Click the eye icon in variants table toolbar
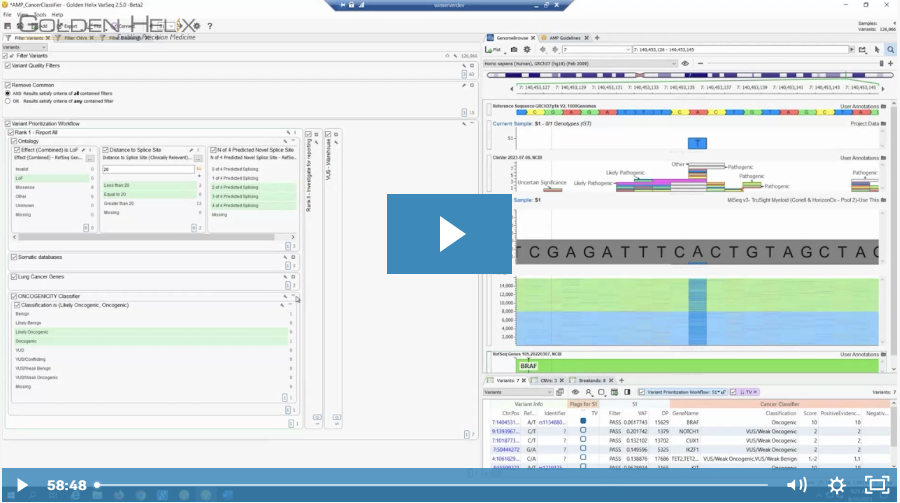The height and width of the screenshot is (503, 900). click(x=575, y=392)
